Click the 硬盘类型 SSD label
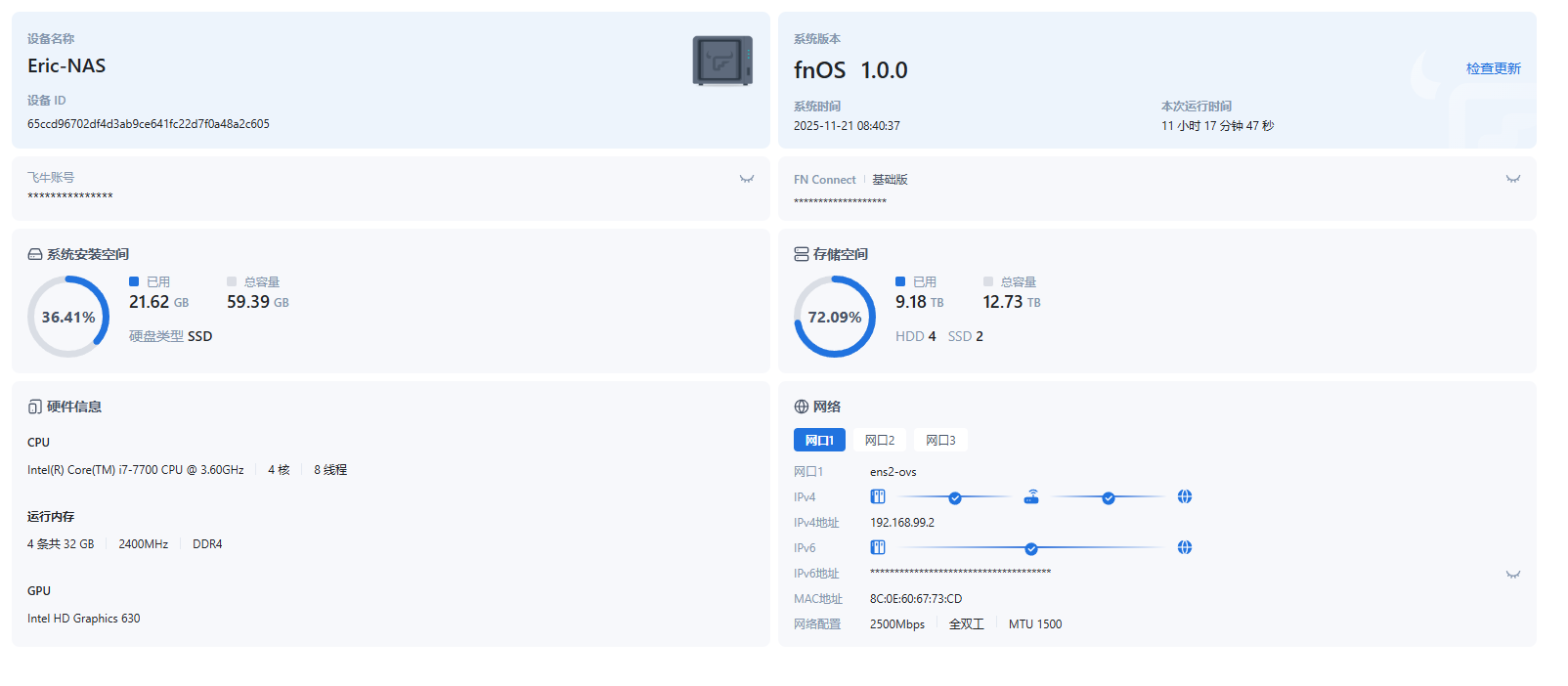This screenshot has height=686, width=1568. pyautogui.click(x=171, y=336)
